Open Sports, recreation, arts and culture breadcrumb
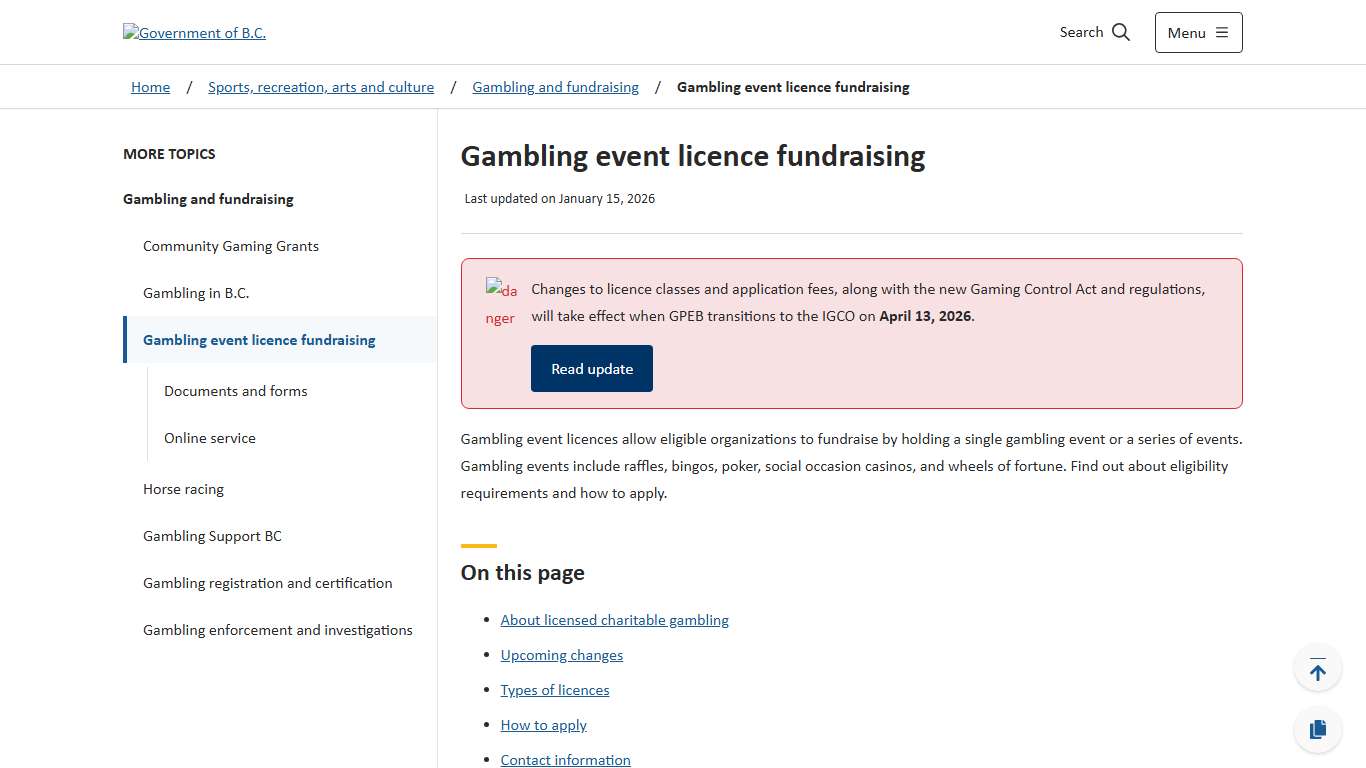 pyautogui.click(x=321, y=87)
